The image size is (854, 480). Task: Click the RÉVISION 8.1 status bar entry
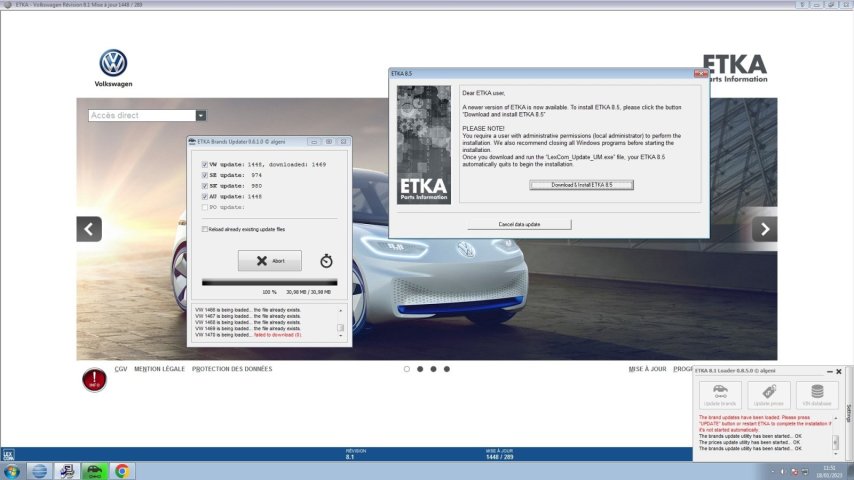pos(356,454)
